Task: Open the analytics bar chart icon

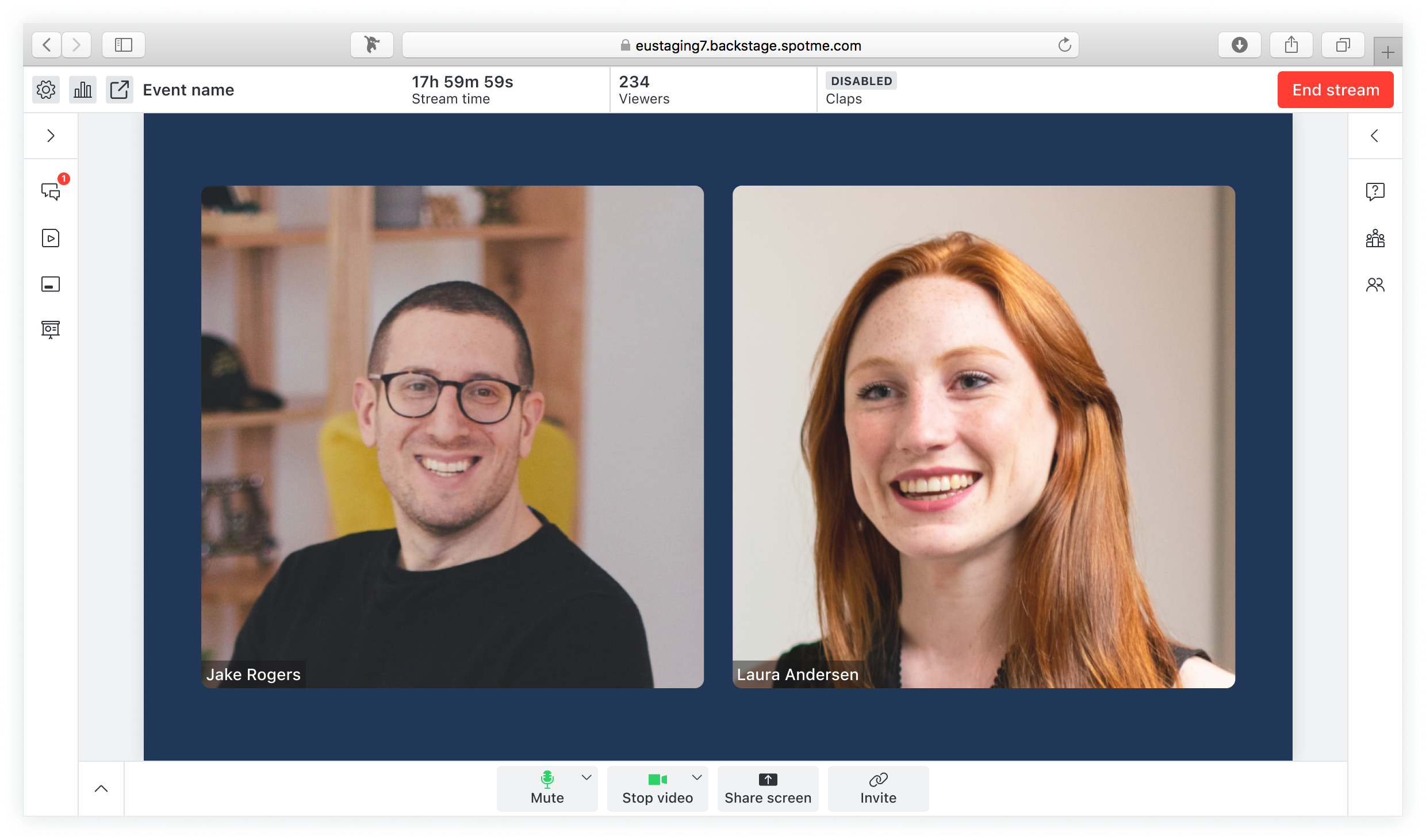Action: pos(83,90)
